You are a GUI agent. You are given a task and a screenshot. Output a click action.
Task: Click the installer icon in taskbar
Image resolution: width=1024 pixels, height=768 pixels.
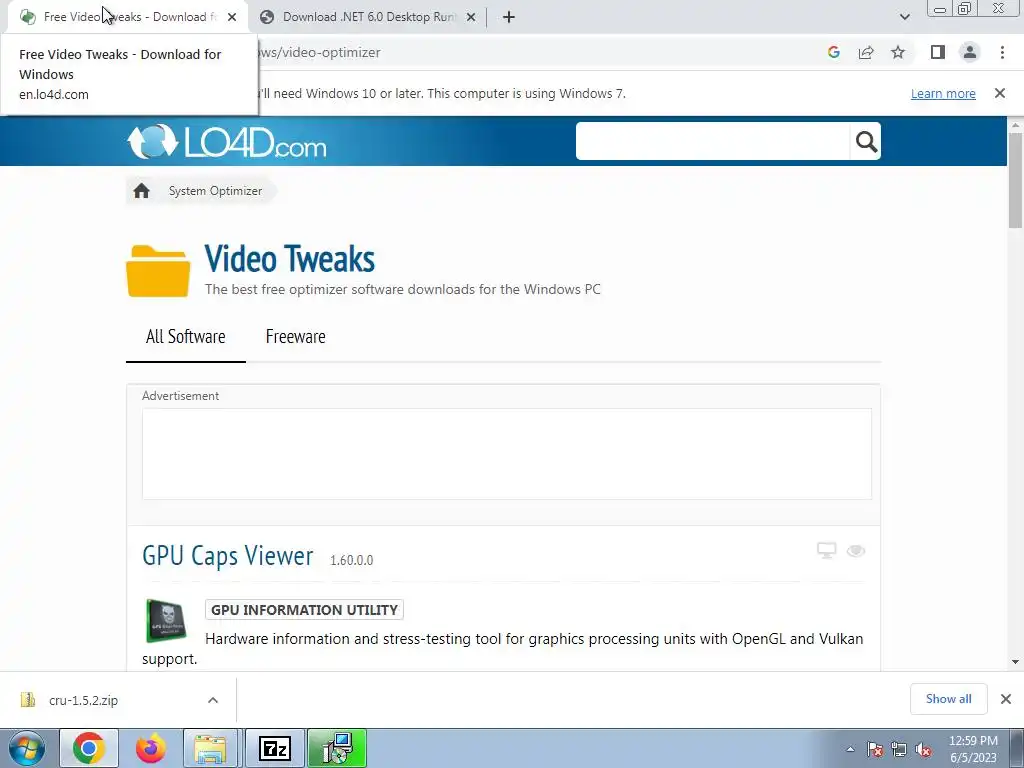tap(337, 748)
